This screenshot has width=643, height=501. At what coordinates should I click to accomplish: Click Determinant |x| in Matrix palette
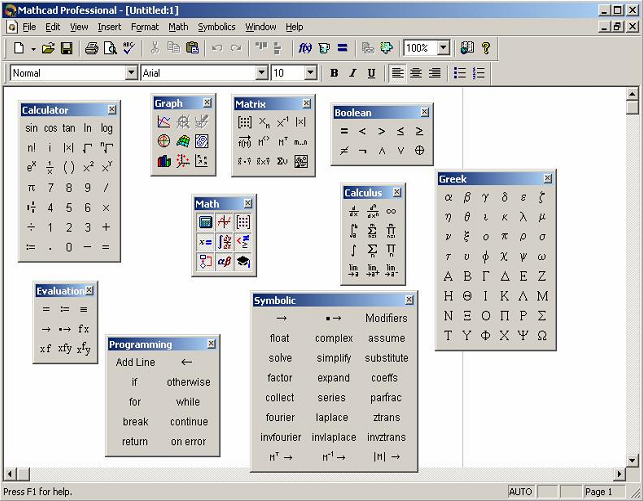[301, 122]
